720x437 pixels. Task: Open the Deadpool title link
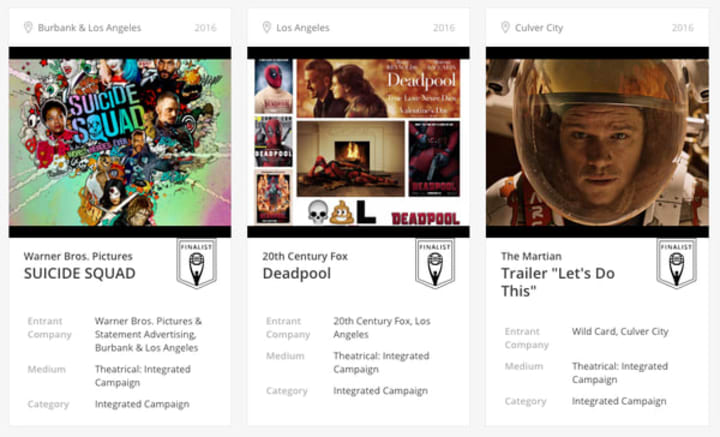pos(297,274)
